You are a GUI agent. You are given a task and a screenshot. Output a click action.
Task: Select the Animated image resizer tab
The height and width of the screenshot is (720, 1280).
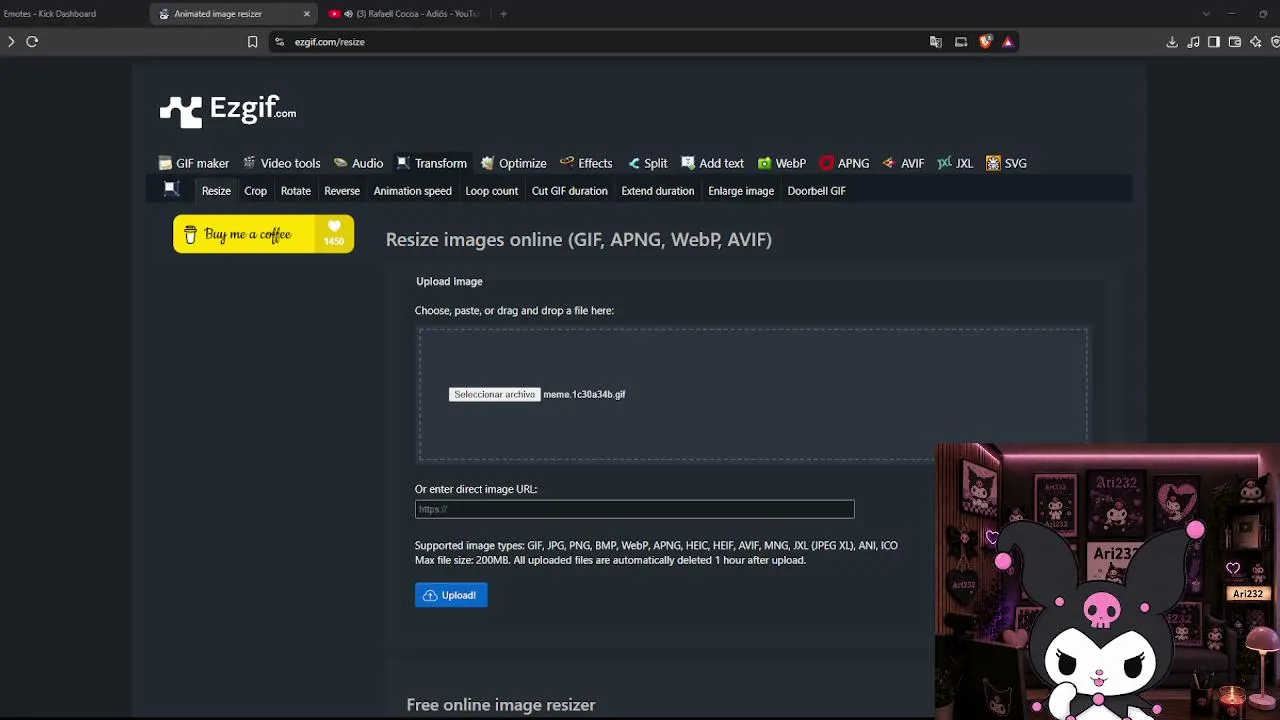point(235,14)
